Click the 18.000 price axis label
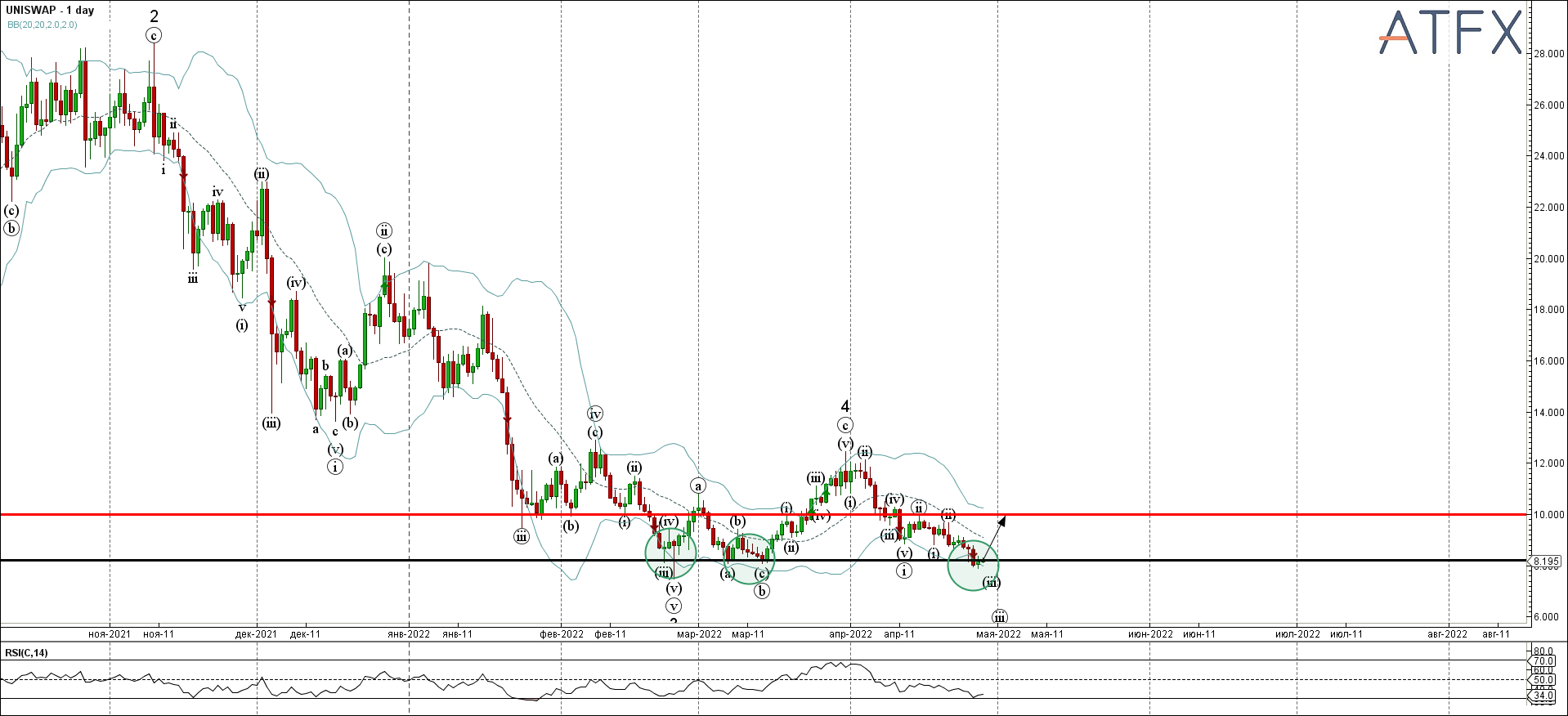 point(1549,310)
